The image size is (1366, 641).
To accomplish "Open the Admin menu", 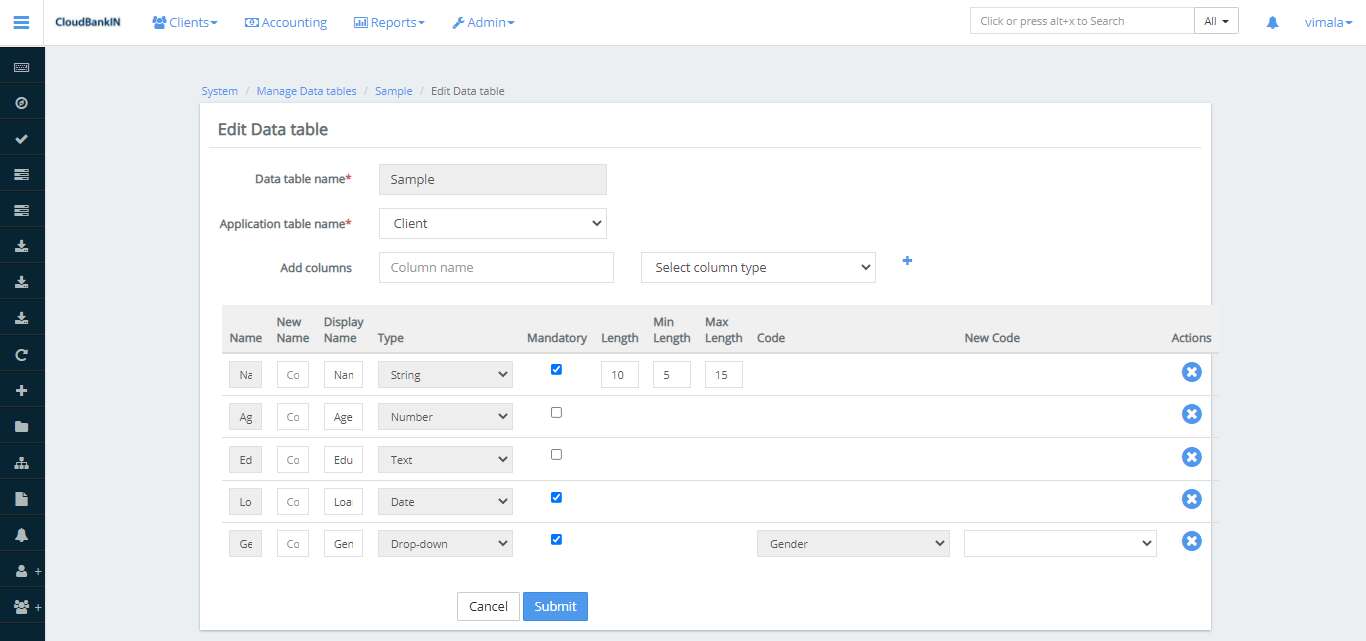I will [483, 22].
